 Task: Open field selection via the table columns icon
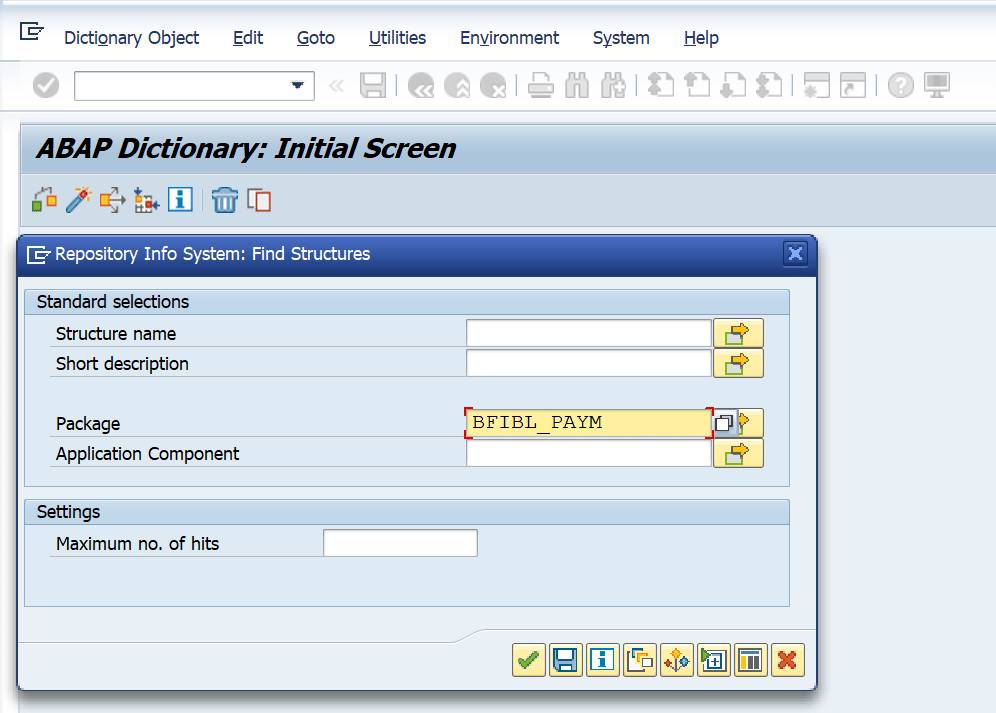click(x=750, y=660)
